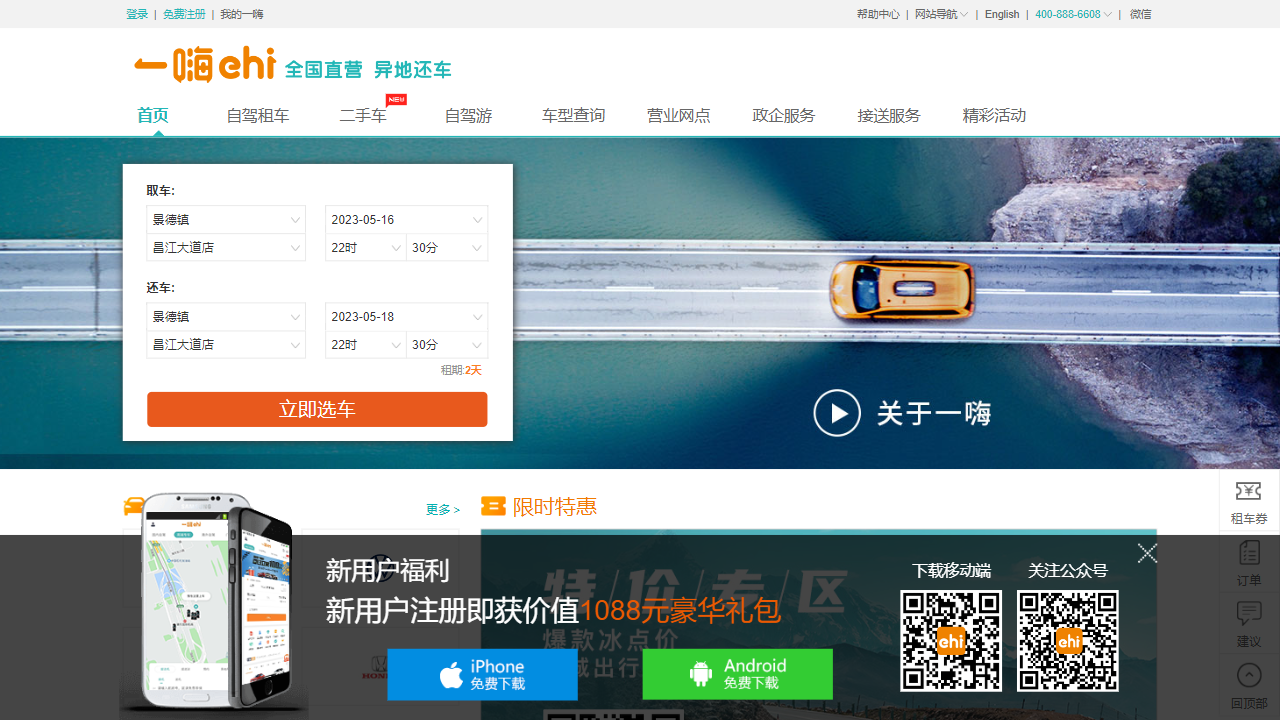Click the 限时特惠 heading
Image resolution: width=1280 pixels, height=720 pixels.
coord(555,507)
